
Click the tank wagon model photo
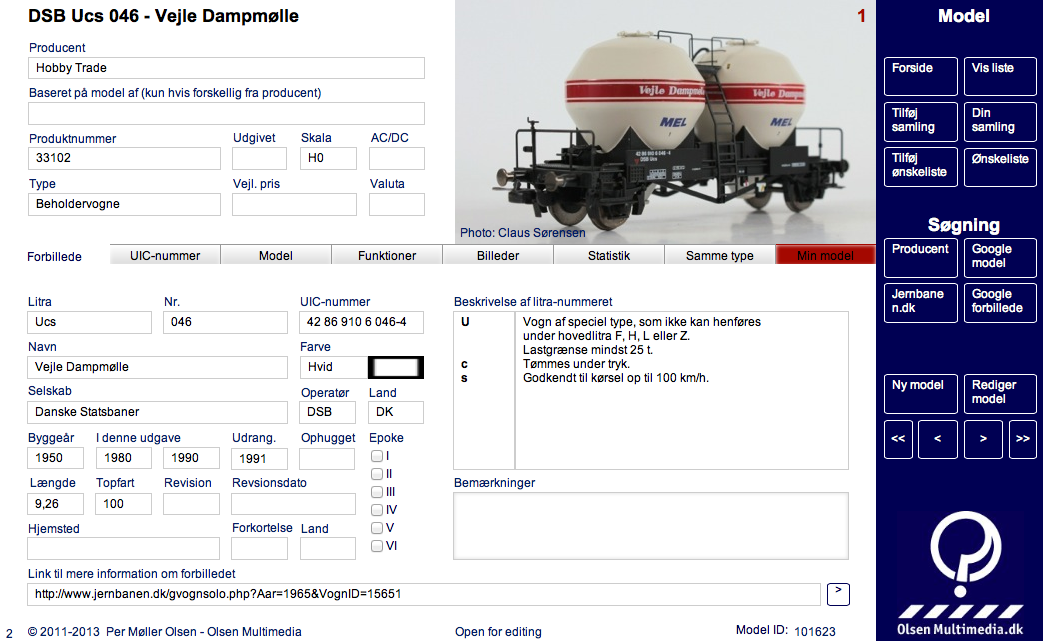tap(665, 122)
